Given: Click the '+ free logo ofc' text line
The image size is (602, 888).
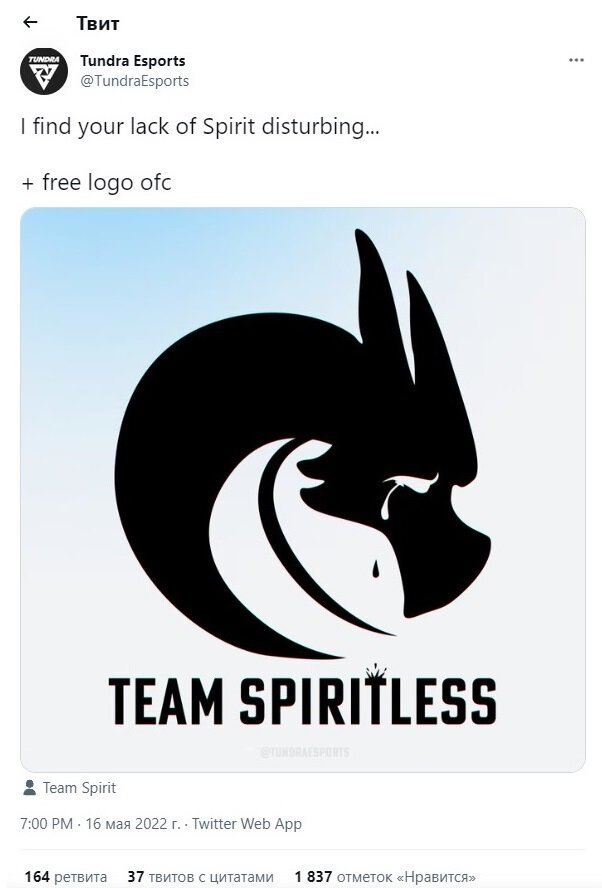Looking at the screenshot, I should [96, 183].
